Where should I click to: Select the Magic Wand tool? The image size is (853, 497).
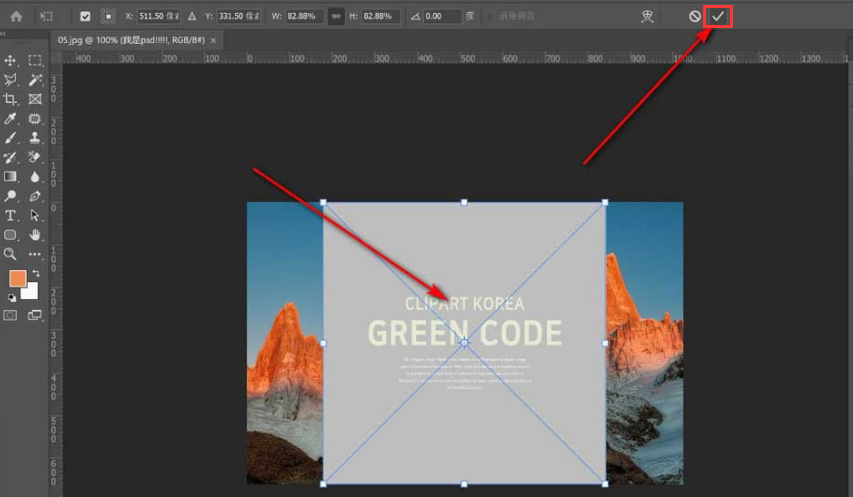click(35, 80)
